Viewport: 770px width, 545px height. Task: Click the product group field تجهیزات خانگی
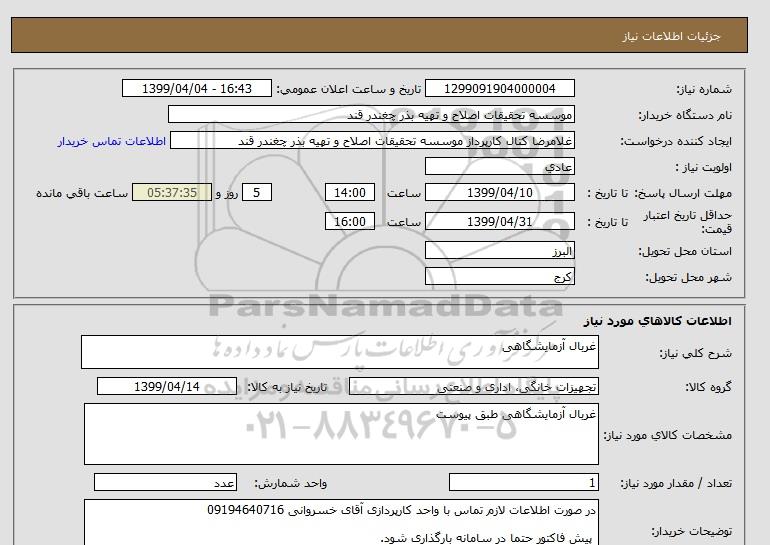474,386
